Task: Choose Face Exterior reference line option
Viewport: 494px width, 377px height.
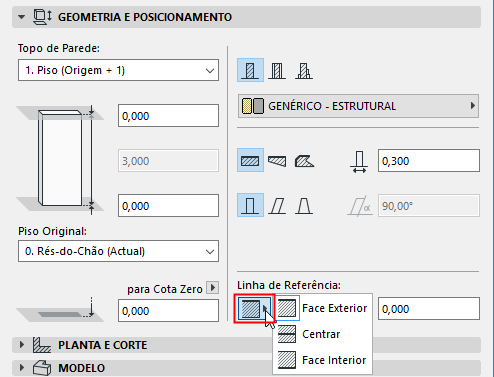Action: point(322,308)
